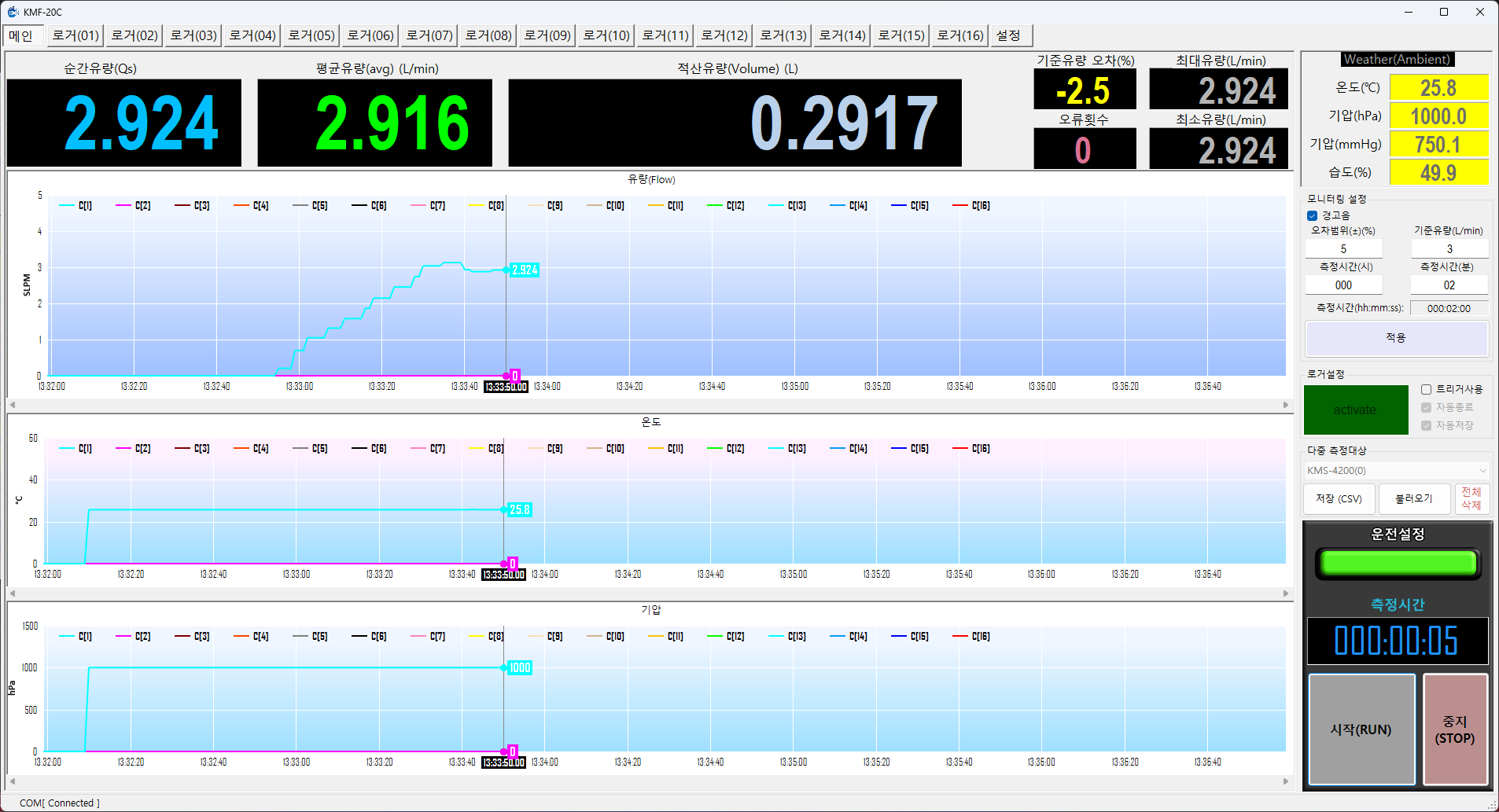Click the 순간유량 2.924 display
Viewport: 1499px width, 812px height.
coord(124,123)
